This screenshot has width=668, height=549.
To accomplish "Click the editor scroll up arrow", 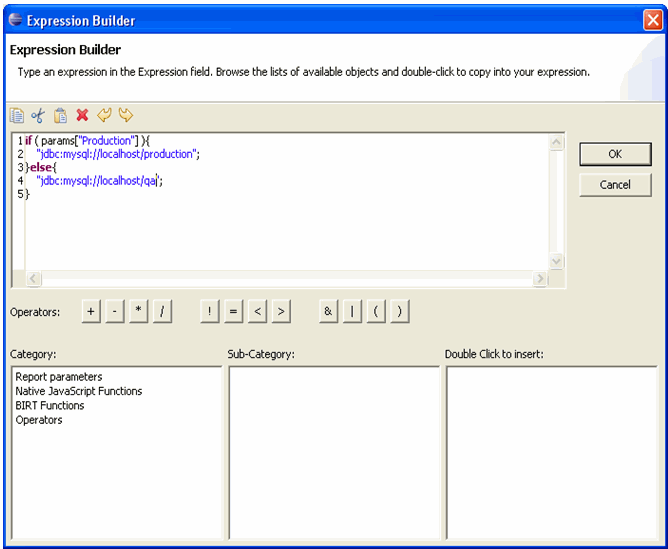I will (556, 142).
